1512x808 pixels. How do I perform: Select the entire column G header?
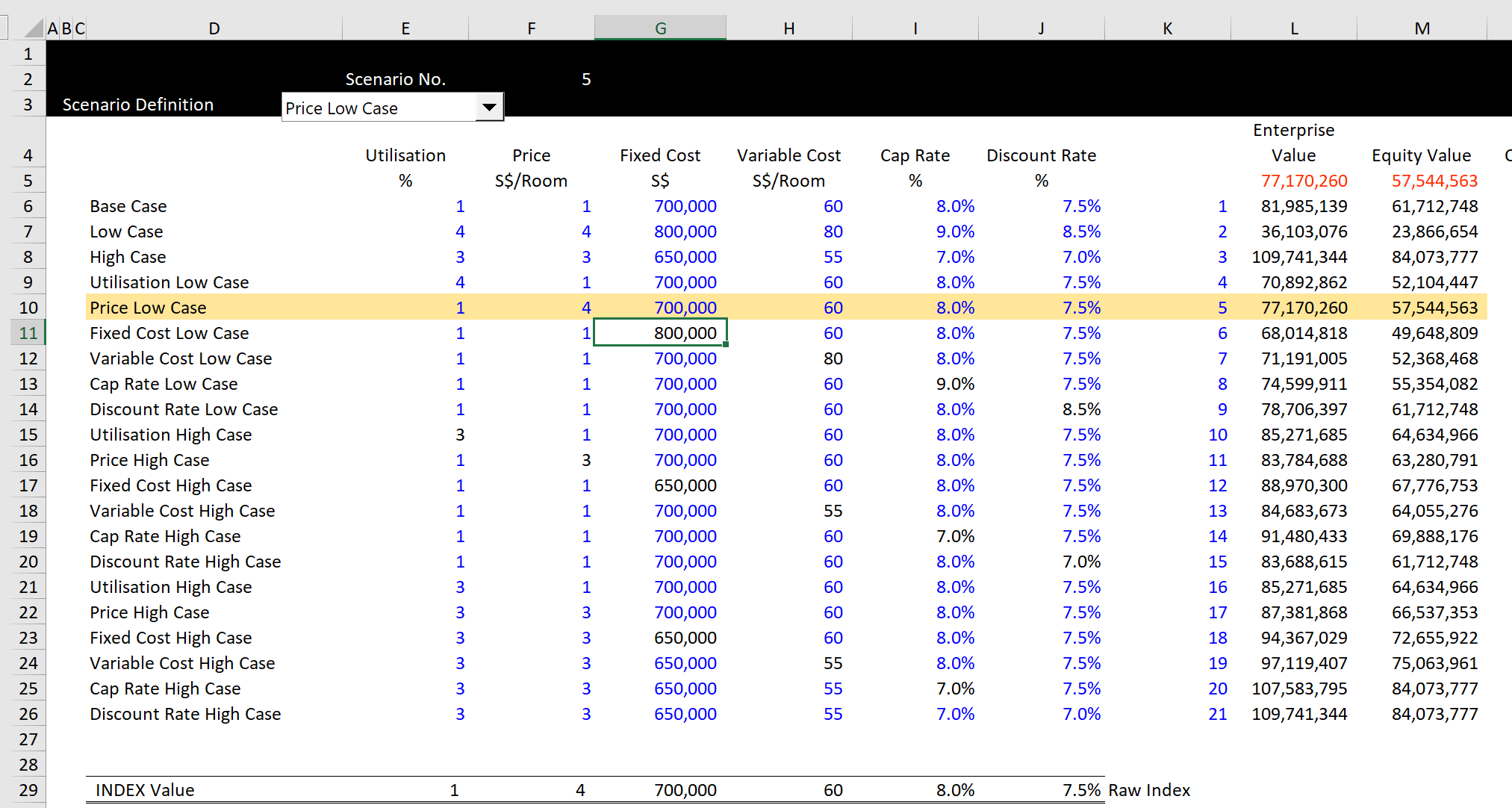tap(660, 27)
